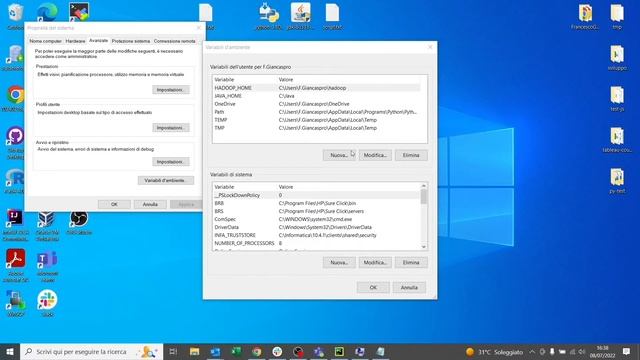Viewport: 640px width, 360px height.
Task: Open Task View from the taskbar
Action: click(x=173, y=351)
